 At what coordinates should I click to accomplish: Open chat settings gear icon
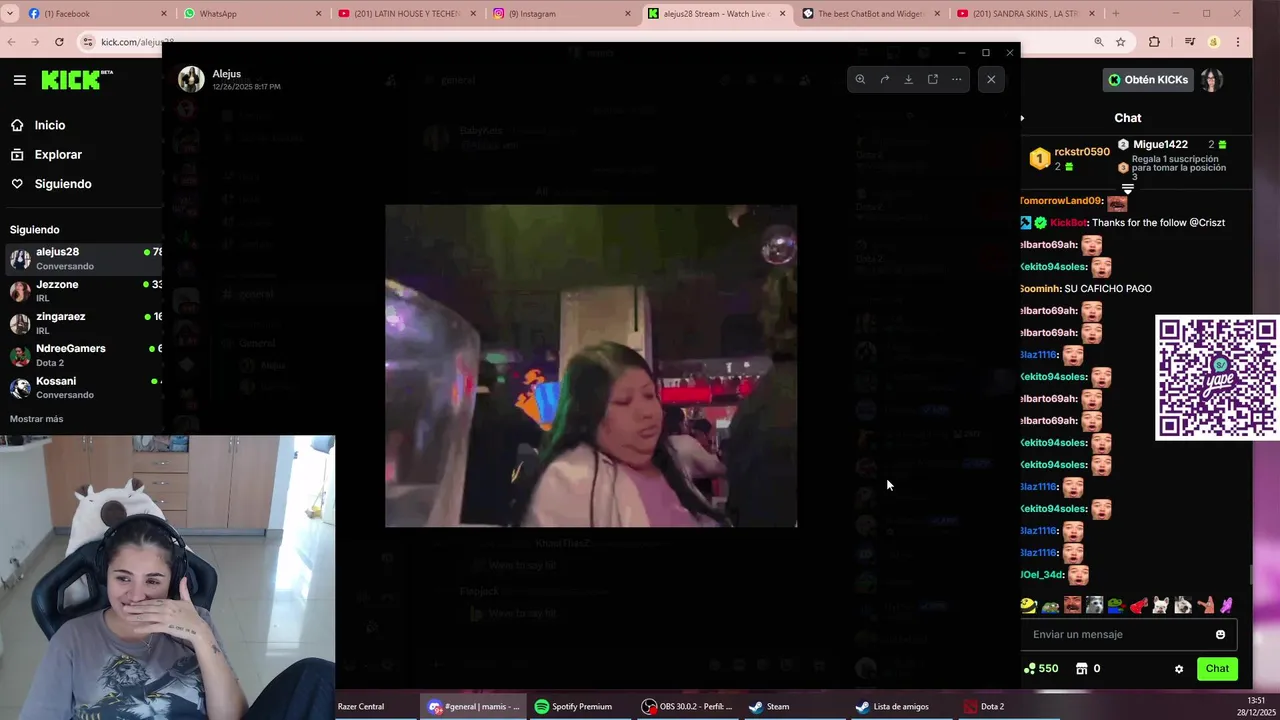coord(1179,669)
